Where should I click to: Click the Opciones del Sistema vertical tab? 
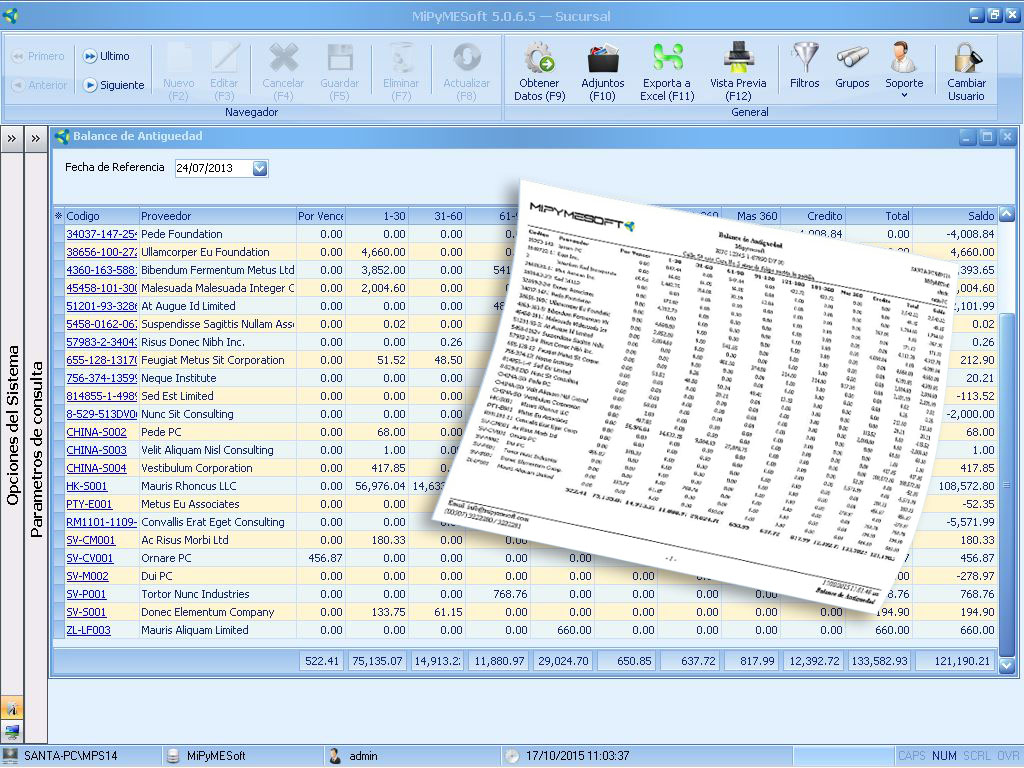pos(12,424)
